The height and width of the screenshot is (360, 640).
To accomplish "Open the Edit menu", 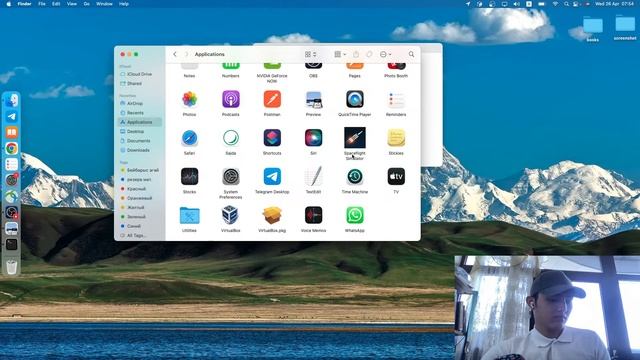I will 56,4.
